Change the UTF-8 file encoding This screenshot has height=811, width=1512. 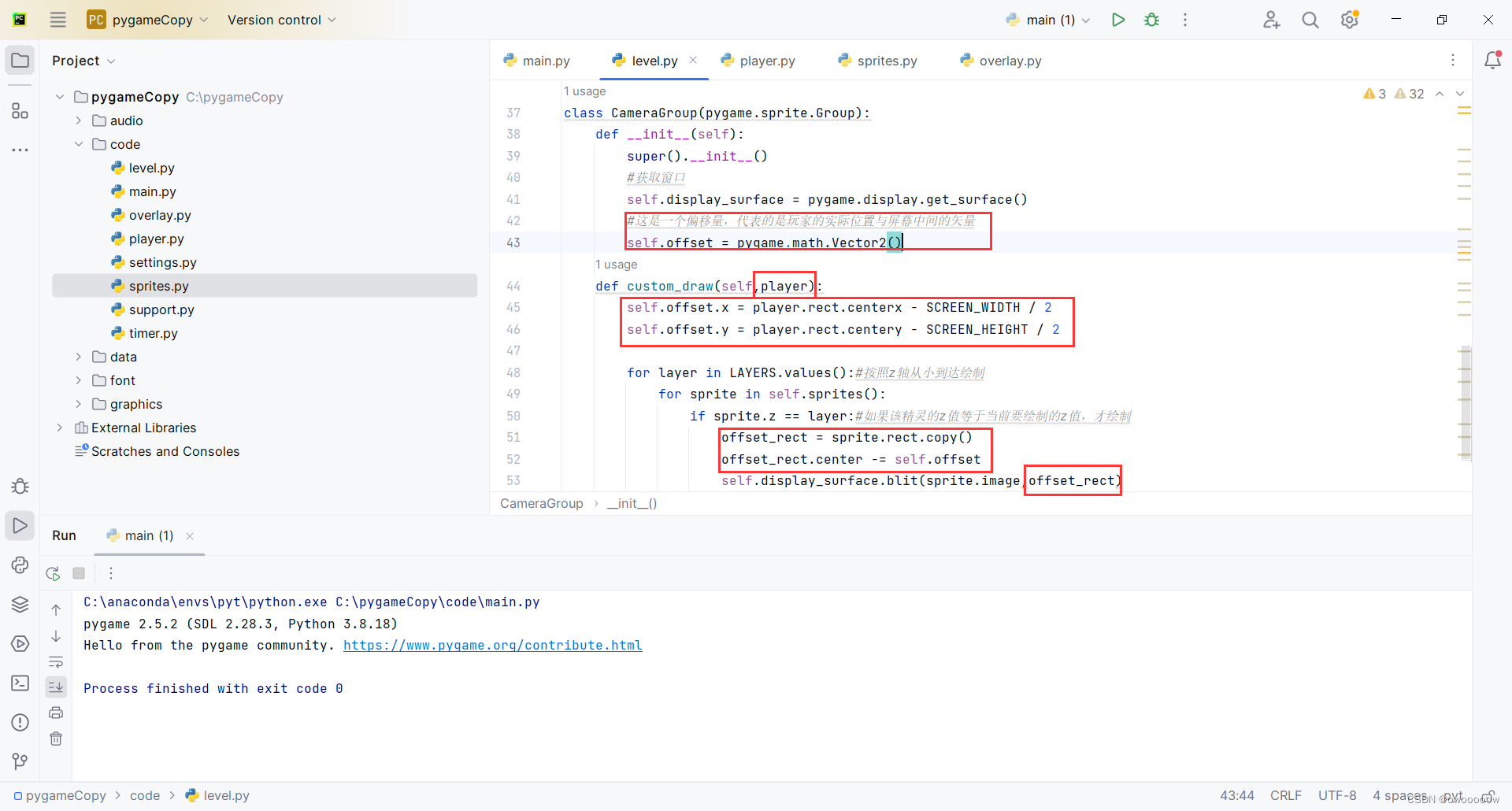1337,795
